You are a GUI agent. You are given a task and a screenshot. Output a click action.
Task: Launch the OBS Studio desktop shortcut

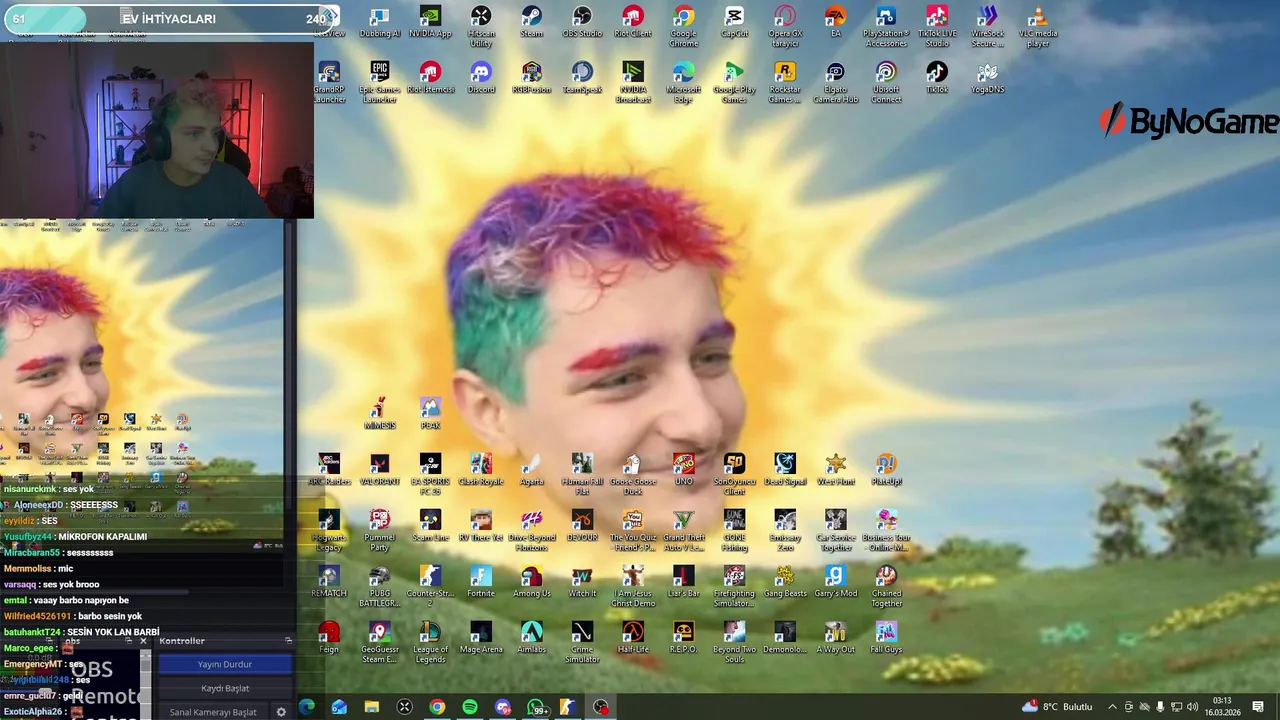pyautogui.click(x=582, y=22)
